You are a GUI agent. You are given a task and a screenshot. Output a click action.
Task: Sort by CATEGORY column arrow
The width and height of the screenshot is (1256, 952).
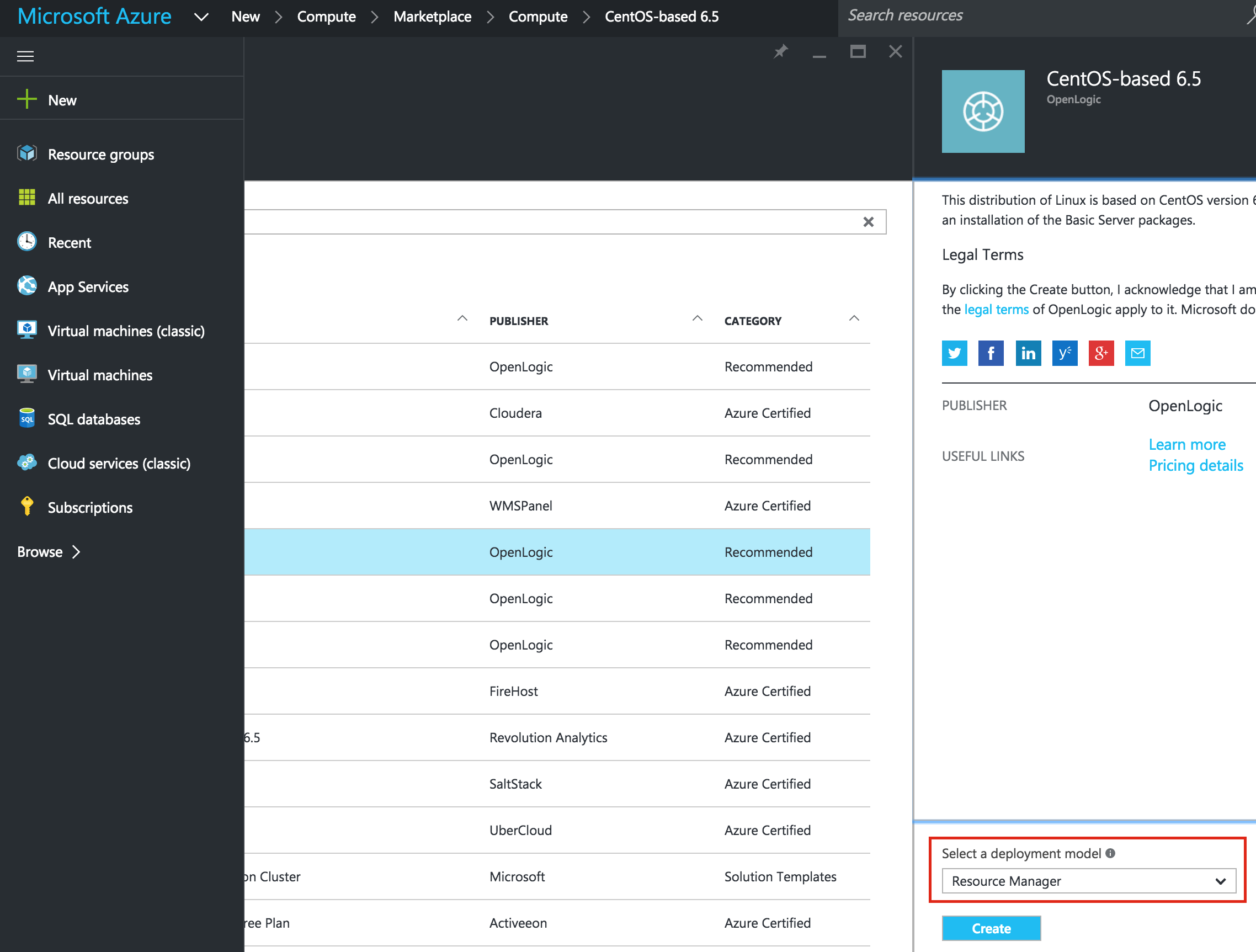coord(854,318)
